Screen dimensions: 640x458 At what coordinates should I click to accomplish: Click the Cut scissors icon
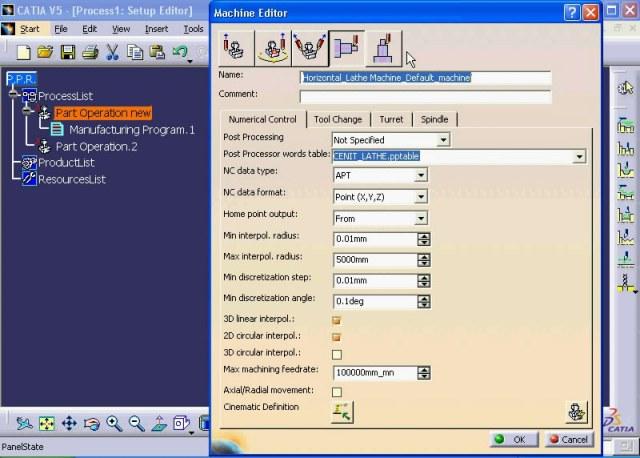click(x=112, y=52)
